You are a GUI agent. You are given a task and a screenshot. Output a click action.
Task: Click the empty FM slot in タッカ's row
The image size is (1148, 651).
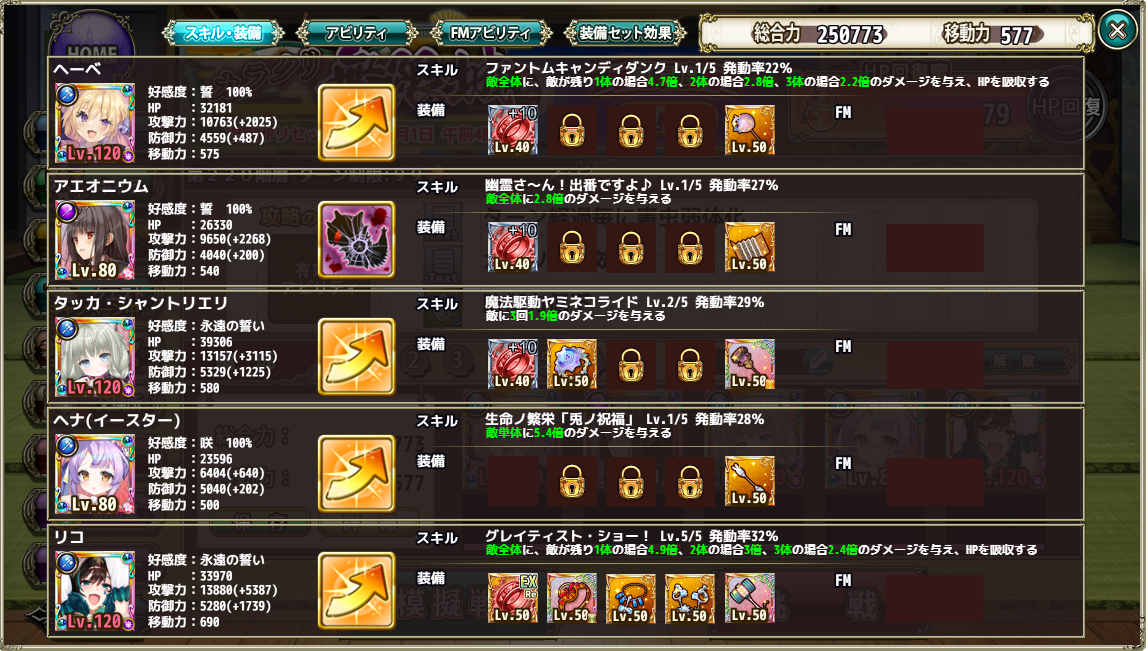click(935, 364)
